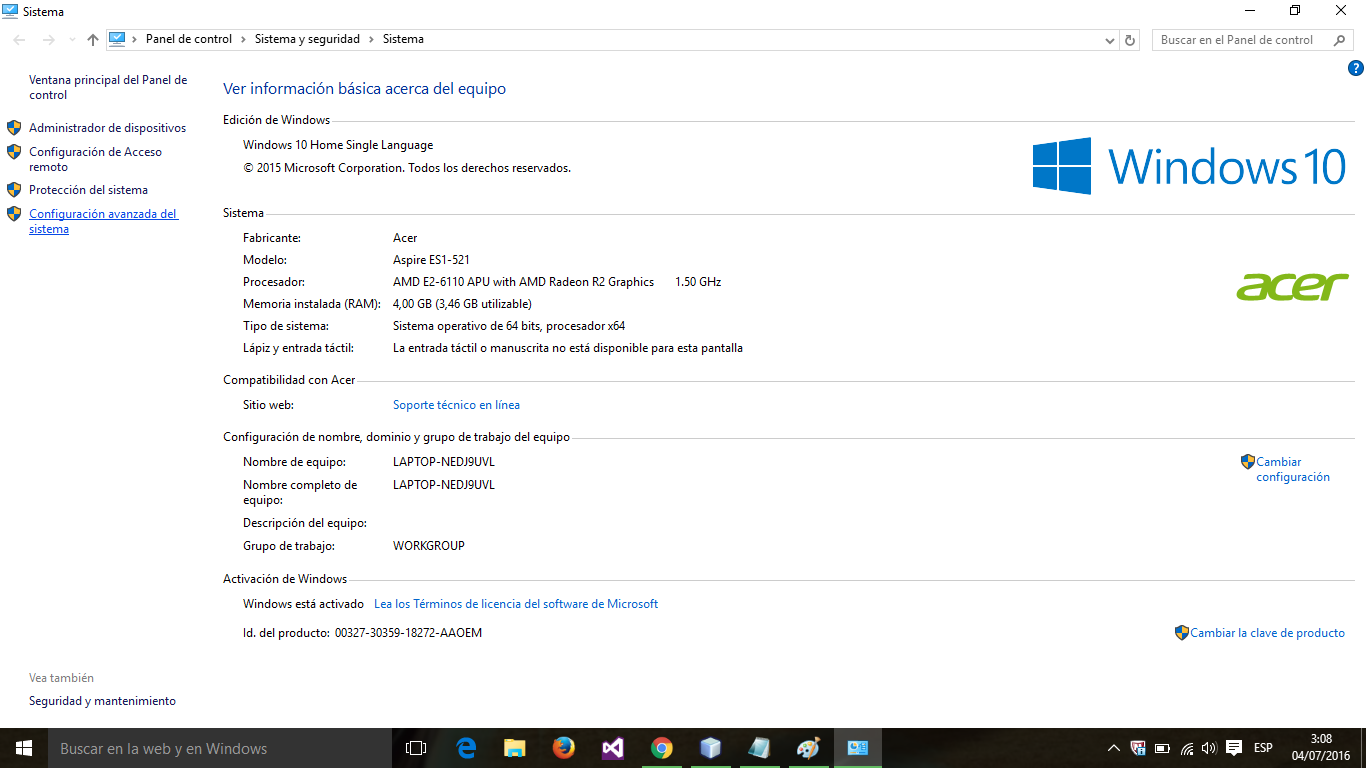Click shield icon beside Cambiar la clave de producto
Viewport: 1366px width, 768px height.
point(1182,633)
